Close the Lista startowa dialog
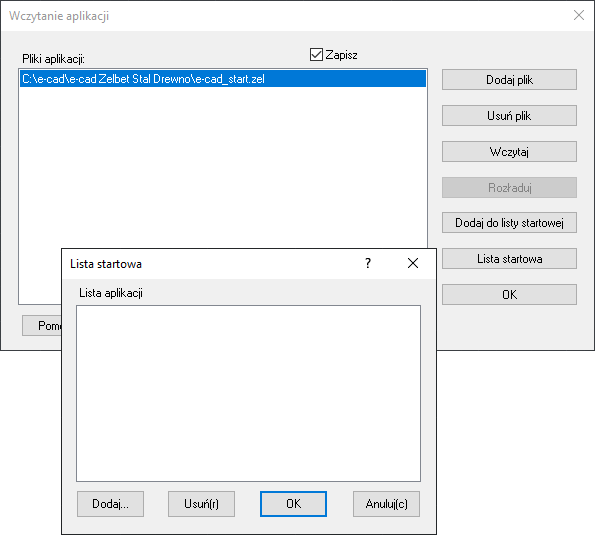The width and height of the screenshot is (595, 535). click(413, 263)
